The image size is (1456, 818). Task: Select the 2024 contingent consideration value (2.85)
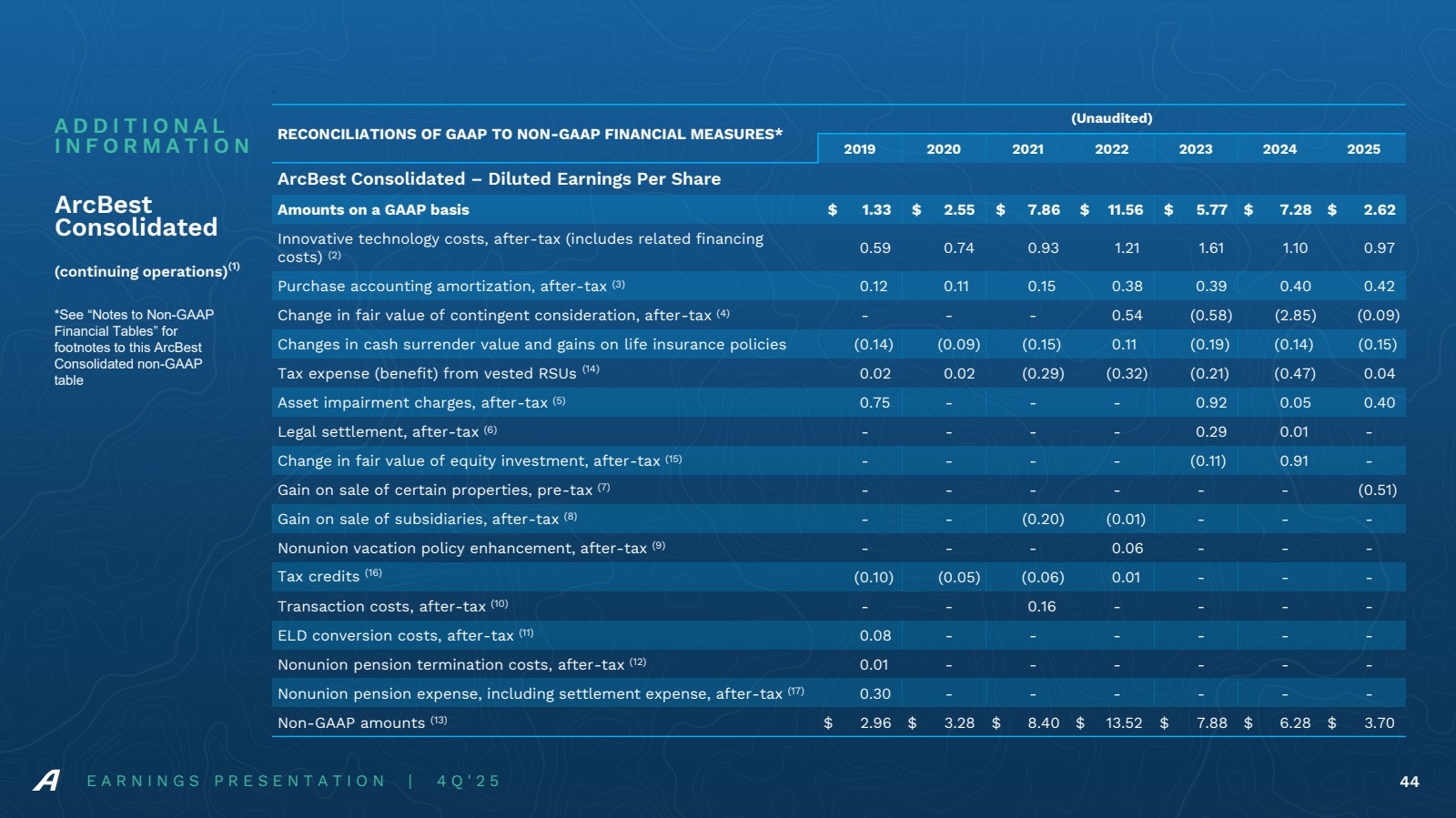[x=1294, y=316]
